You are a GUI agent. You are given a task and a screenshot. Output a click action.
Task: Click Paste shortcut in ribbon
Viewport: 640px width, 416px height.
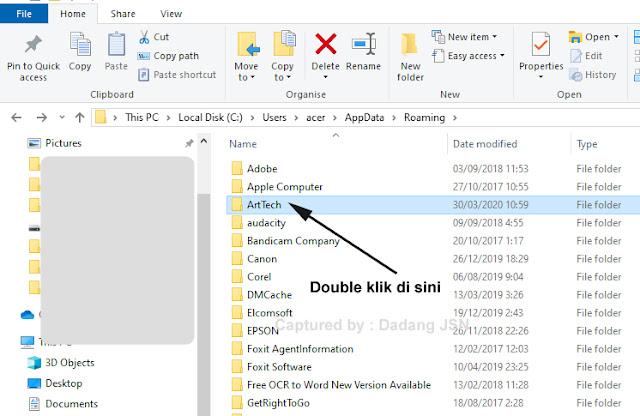pos(177,75)
